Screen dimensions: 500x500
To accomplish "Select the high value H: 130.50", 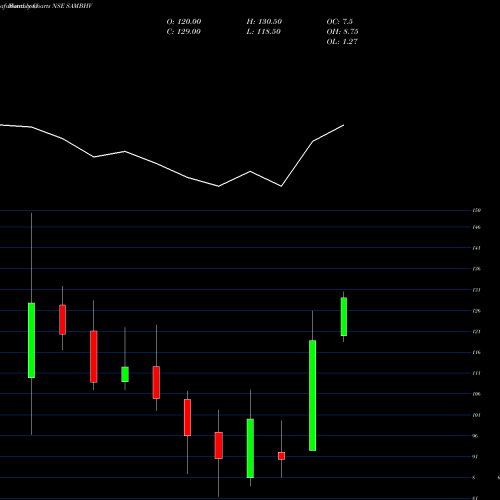I will coord(264,22).
